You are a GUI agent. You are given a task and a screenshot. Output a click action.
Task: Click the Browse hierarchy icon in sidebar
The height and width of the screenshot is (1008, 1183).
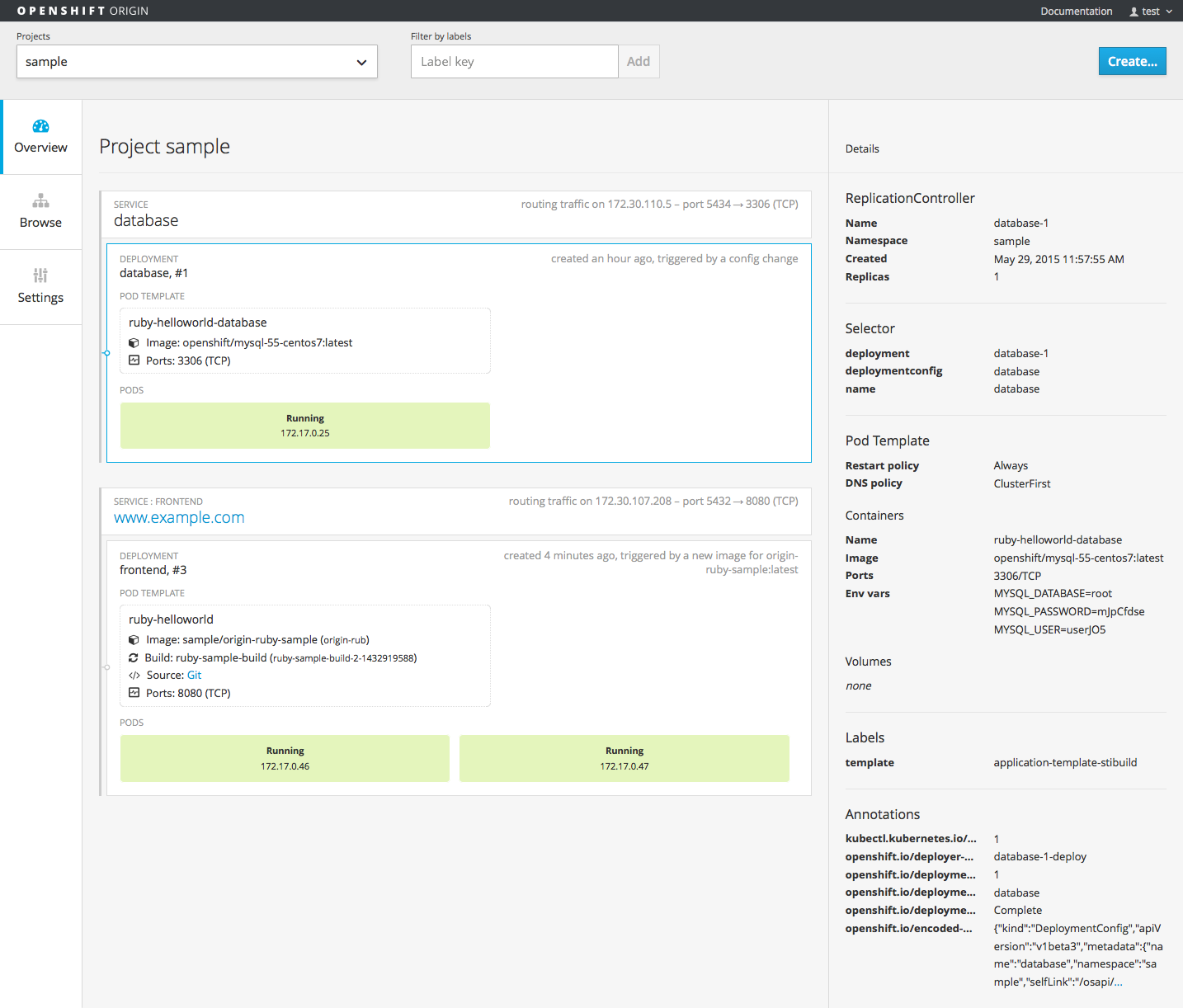(40, 200)
